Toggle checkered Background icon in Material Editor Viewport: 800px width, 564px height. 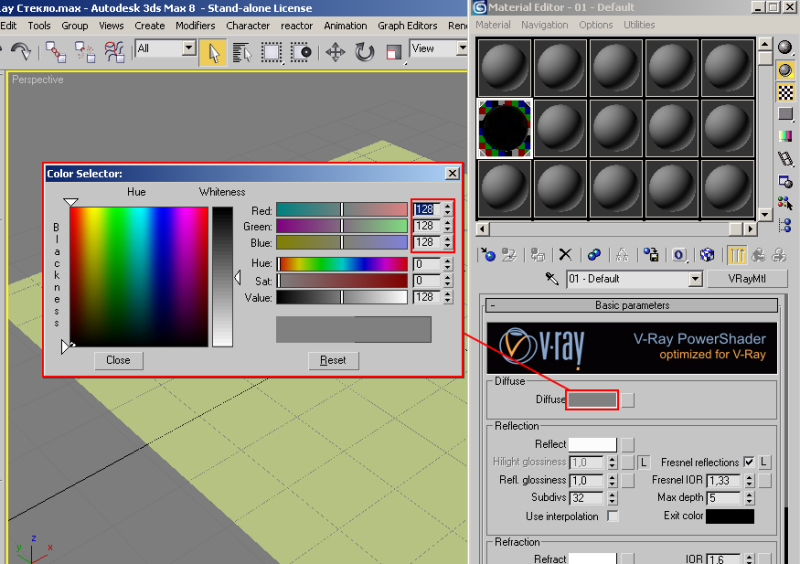click(x=785, y=92)
